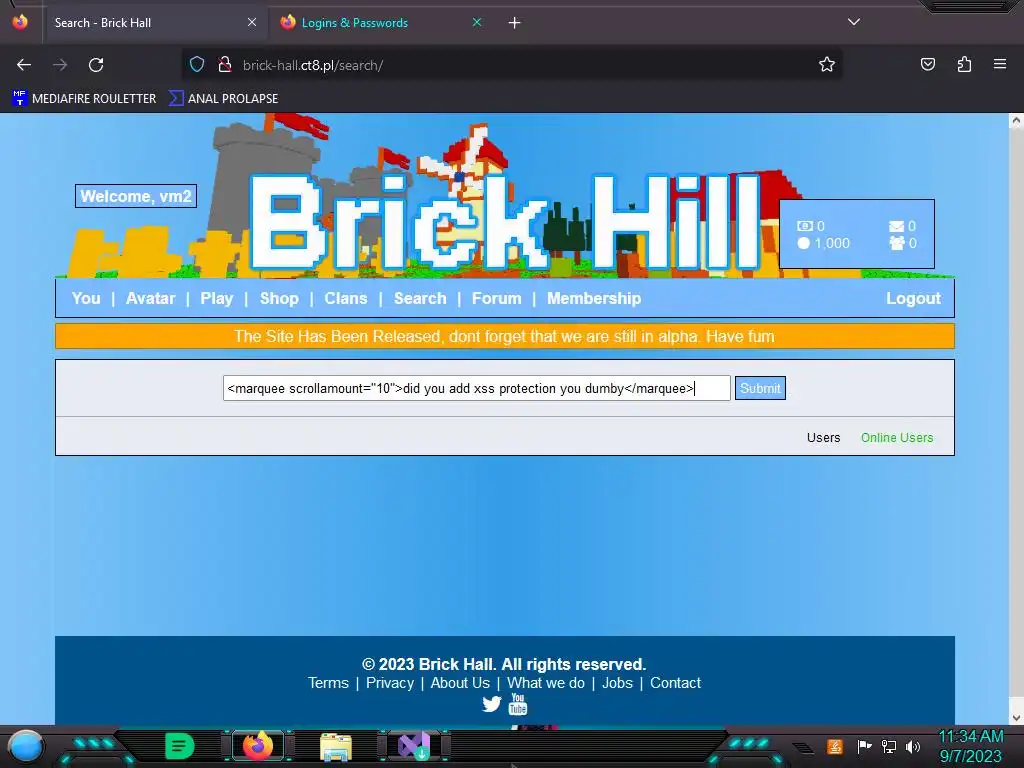Click the Submit search button
The image size is (1024, 768).
pos(760,388)
